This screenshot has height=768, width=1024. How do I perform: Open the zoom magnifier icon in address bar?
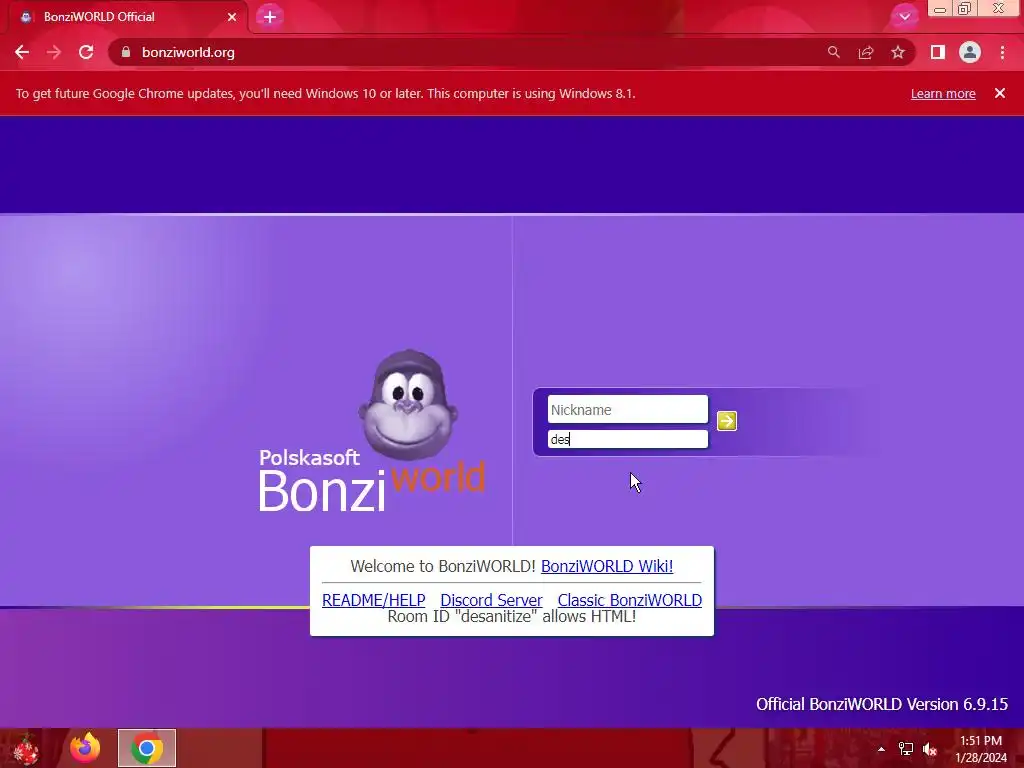[x=834, y=52]
